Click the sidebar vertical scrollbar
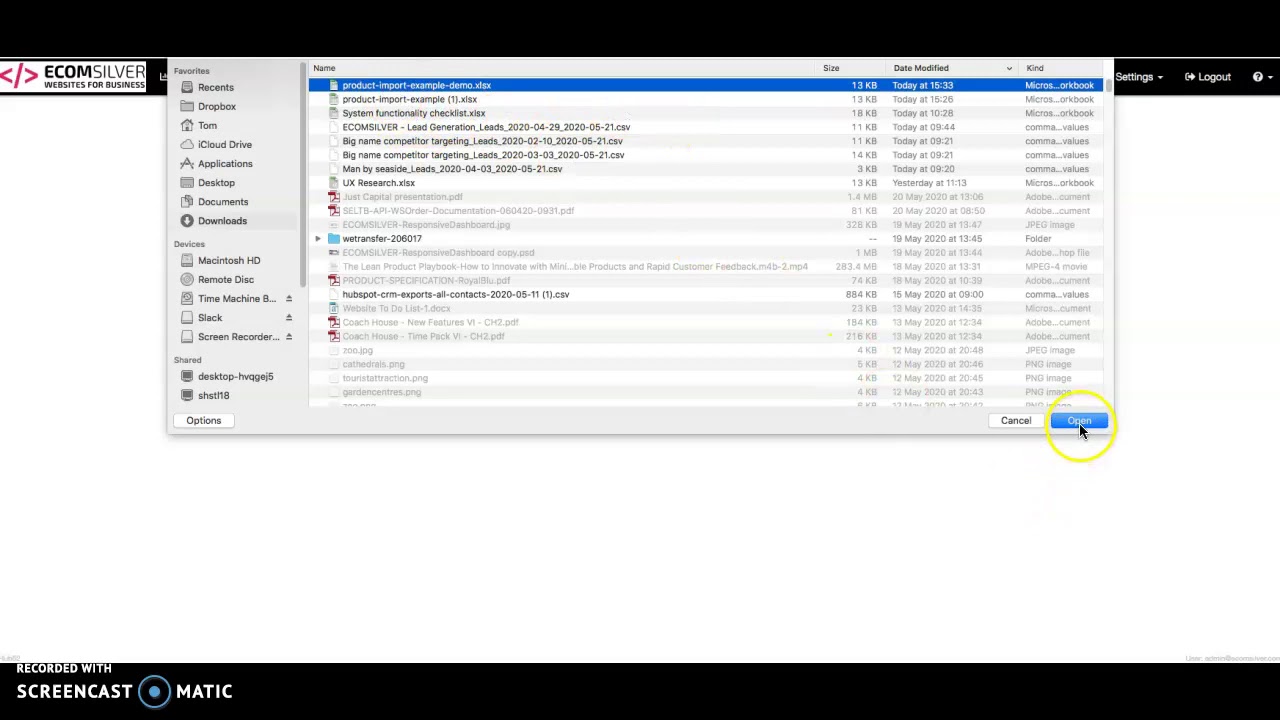This screenshot has height=720, width=1280. 302,175
